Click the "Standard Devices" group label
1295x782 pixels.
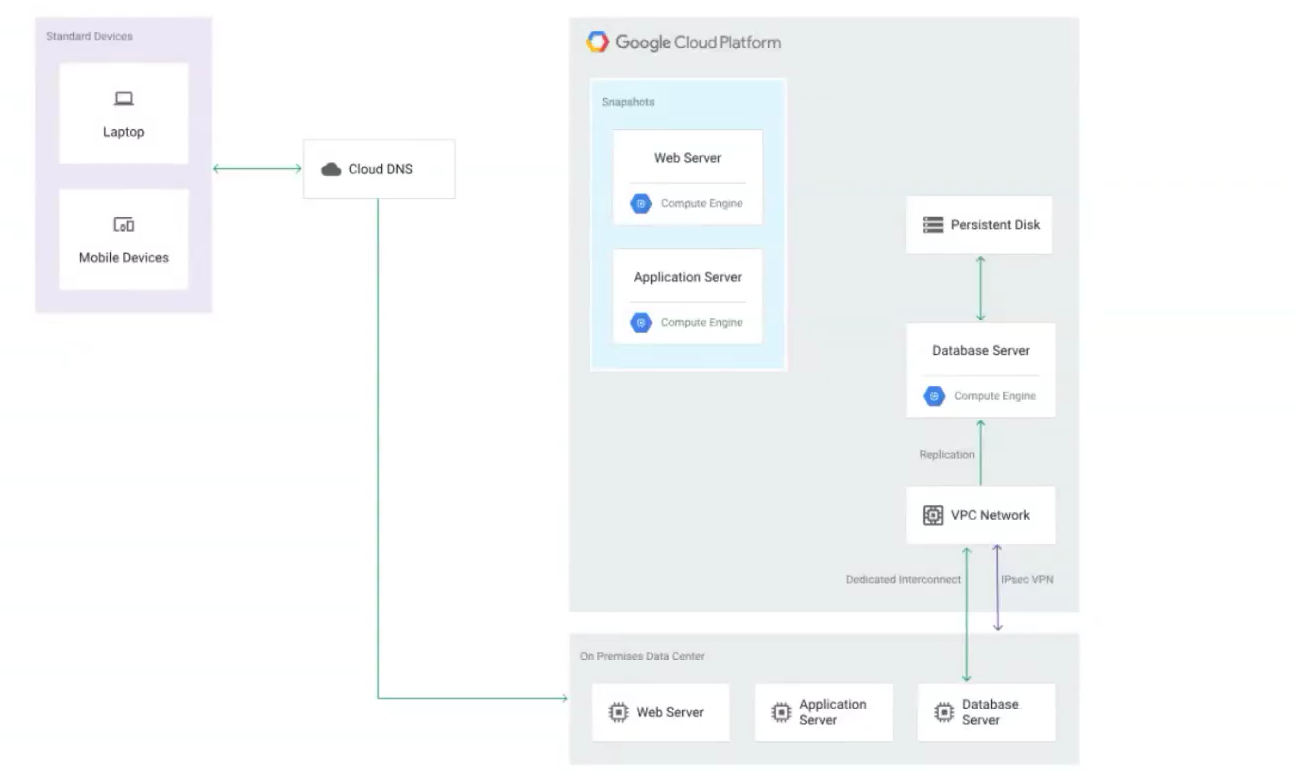[x=89, y=37]
